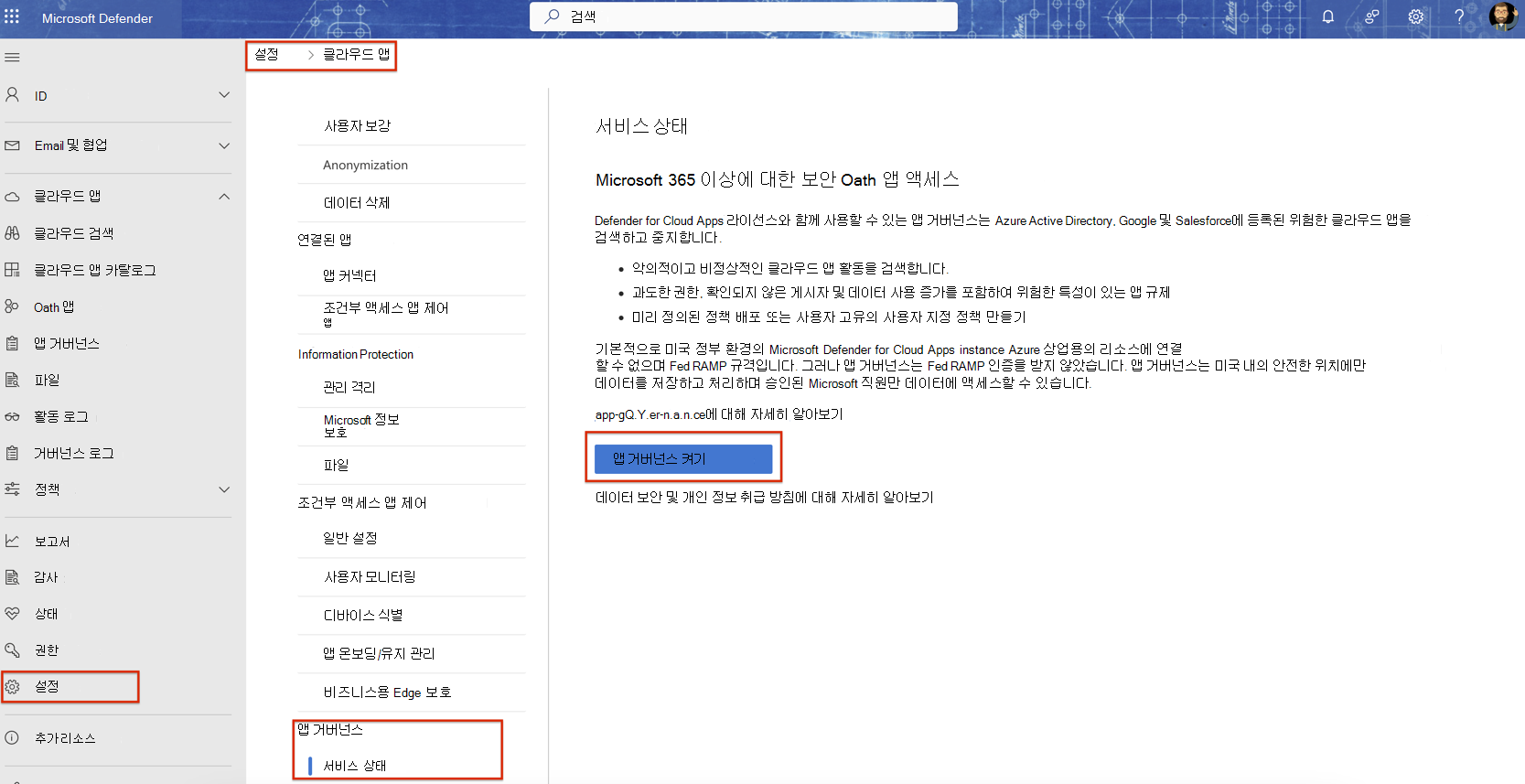Select 앱 커넥터 settings item
The width and height of the screenshot is (1525, 784).
coord(349,275)
